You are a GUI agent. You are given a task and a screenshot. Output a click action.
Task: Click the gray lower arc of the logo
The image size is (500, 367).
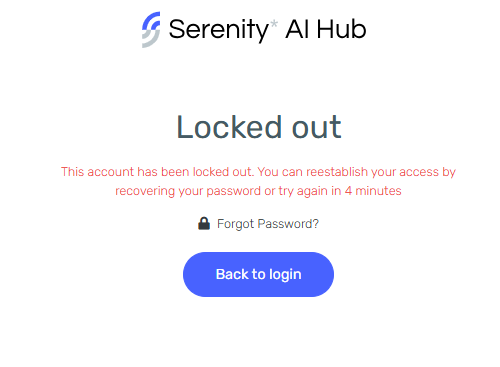point(151,38)
